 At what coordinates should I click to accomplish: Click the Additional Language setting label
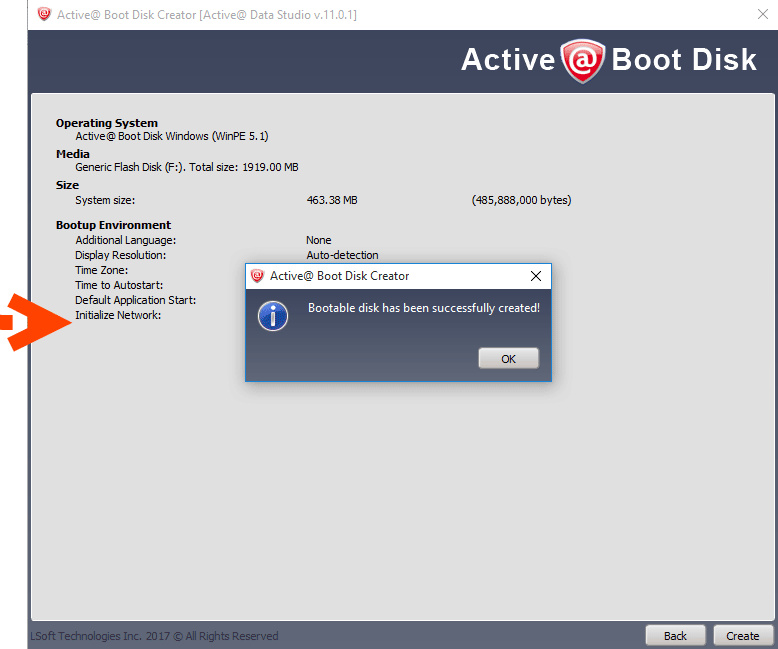[x=125, y=240]
